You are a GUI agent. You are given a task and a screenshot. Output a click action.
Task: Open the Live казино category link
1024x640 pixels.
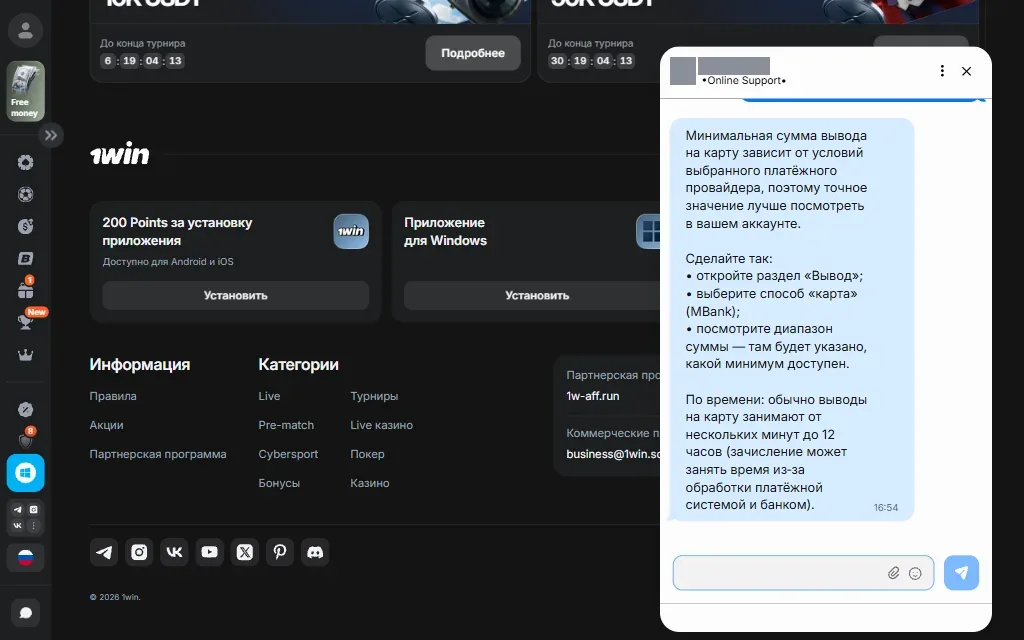click(381, 425)
